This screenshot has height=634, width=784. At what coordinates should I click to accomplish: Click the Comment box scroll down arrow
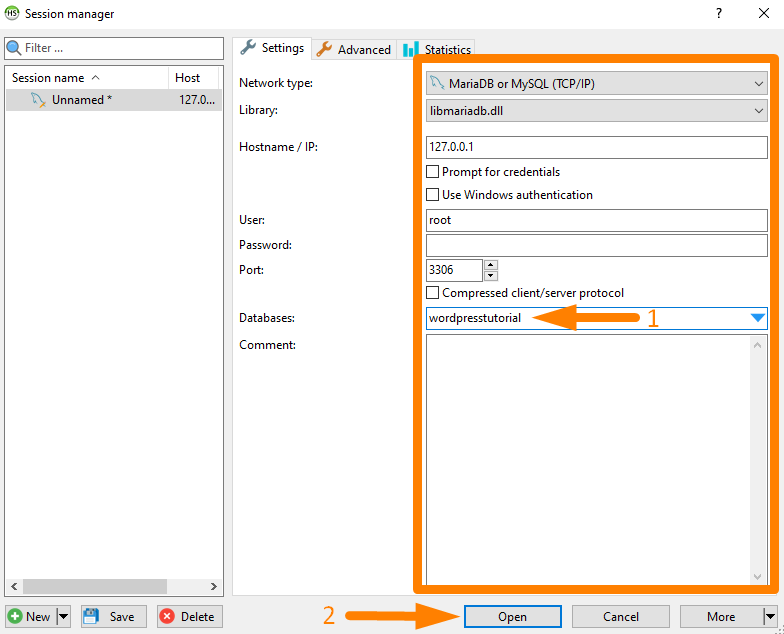pos(758,576)
